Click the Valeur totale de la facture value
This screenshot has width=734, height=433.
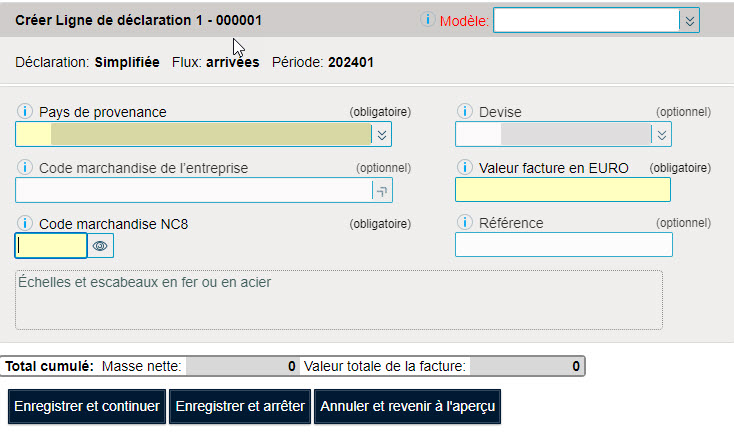click(526, 366)
